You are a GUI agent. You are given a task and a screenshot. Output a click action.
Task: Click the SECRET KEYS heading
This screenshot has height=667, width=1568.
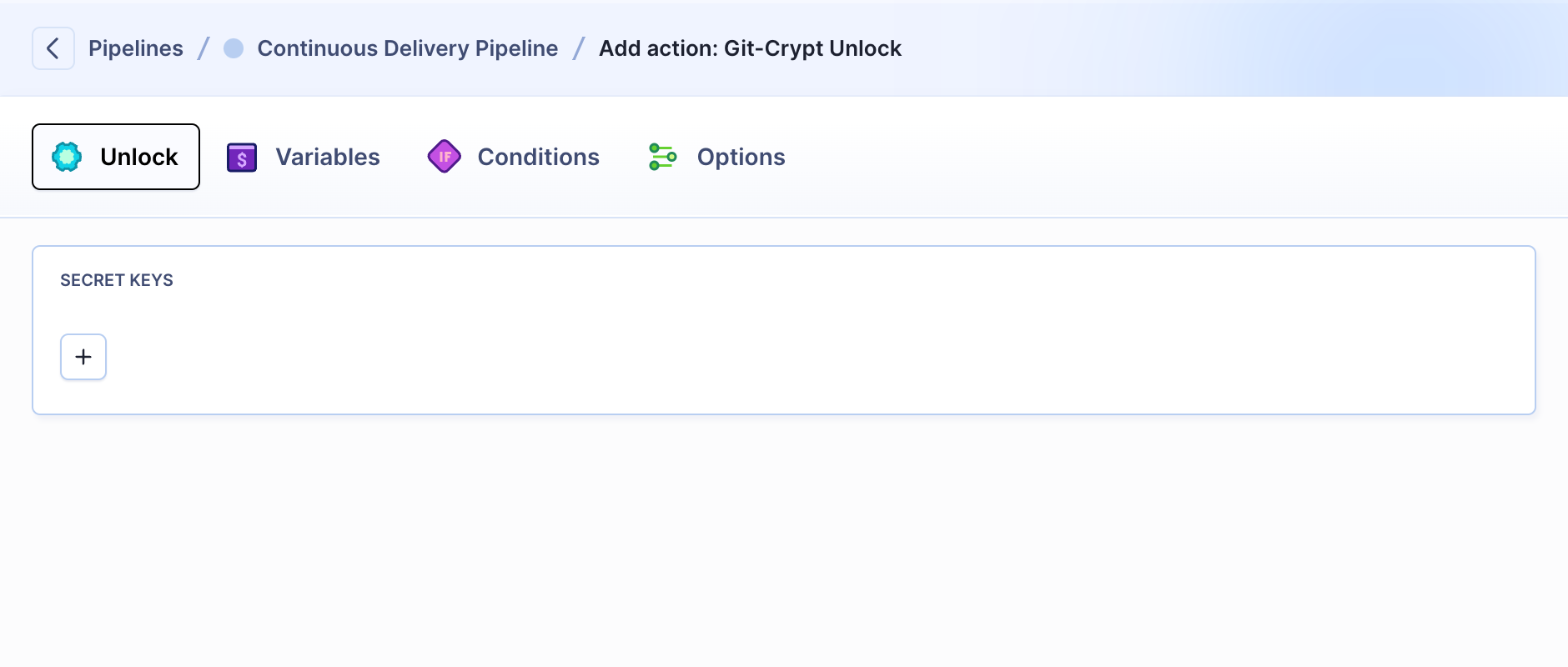pyautogui.click(x=117, y=280)
